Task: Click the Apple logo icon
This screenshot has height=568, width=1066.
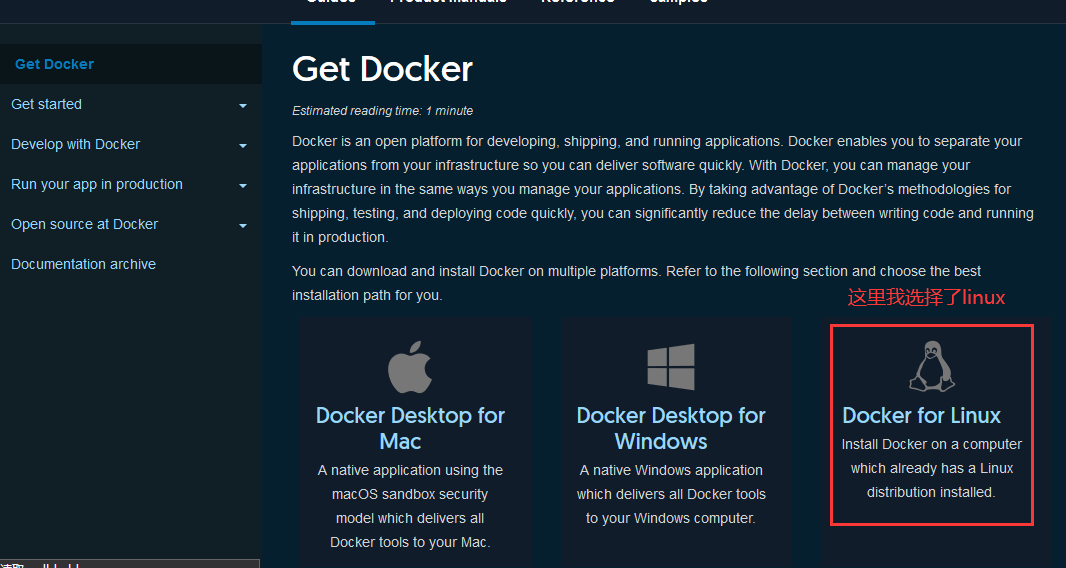Action: 410,367
